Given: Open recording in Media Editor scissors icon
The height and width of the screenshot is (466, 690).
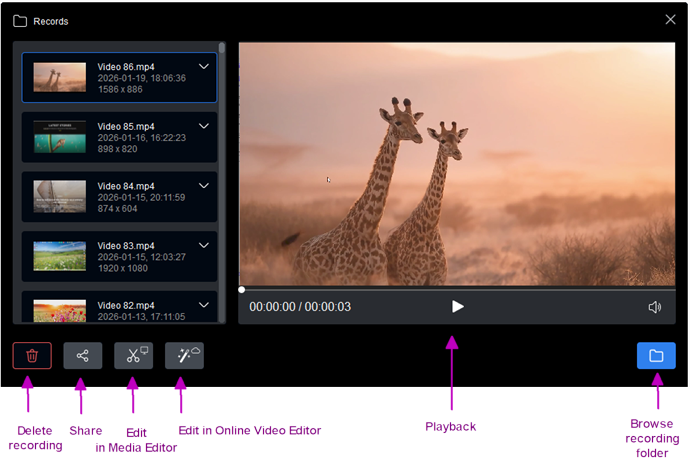Looking at the screenshot, I should pos(134,356).
